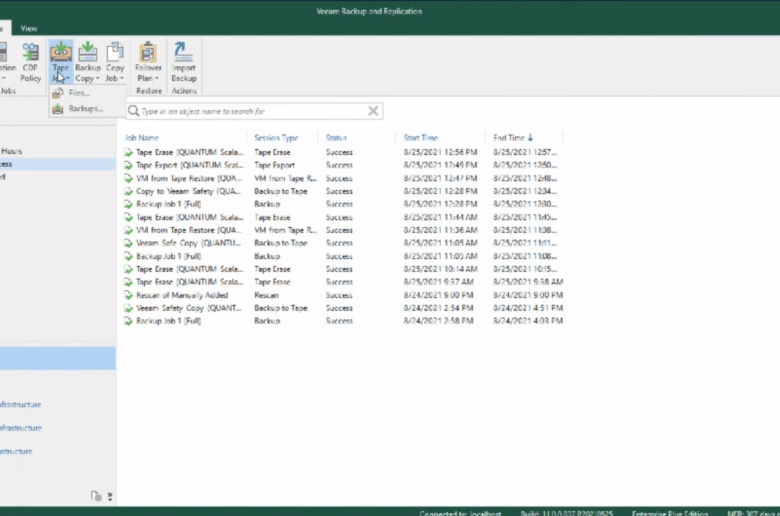
Task: Select job name 'Rescan of Manually Added'
Action: pyautogui.click(x=182, y=295)
